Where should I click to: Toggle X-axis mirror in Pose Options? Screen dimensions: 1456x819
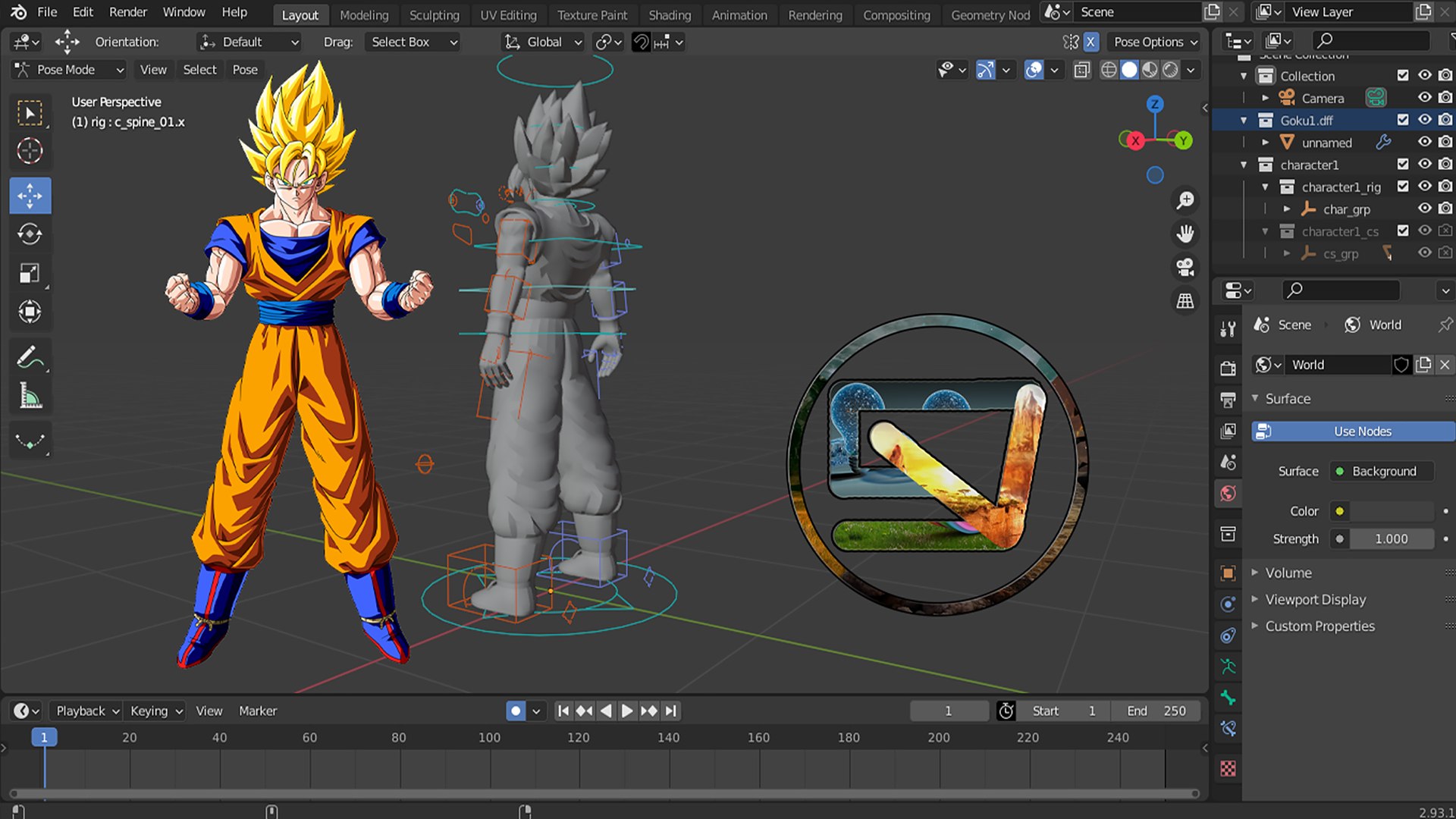[x=1090, y=42]
